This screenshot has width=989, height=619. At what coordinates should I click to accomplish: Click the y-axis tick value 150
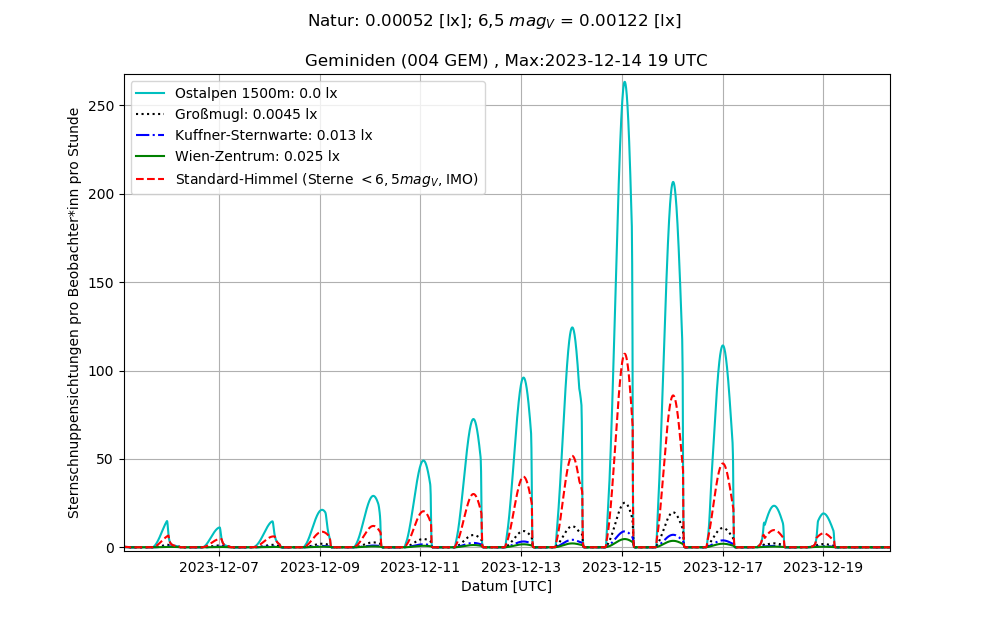[x=103, y=283]
